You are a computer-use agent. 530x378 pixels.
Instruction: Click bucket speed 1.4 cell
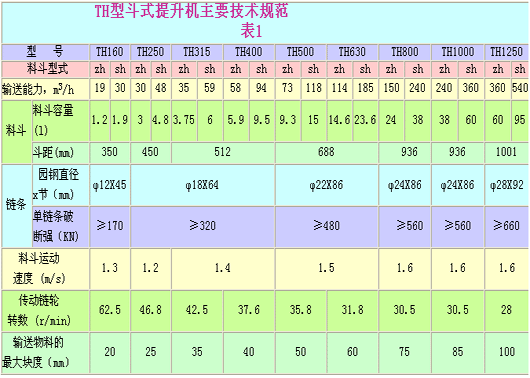(223, 268)
